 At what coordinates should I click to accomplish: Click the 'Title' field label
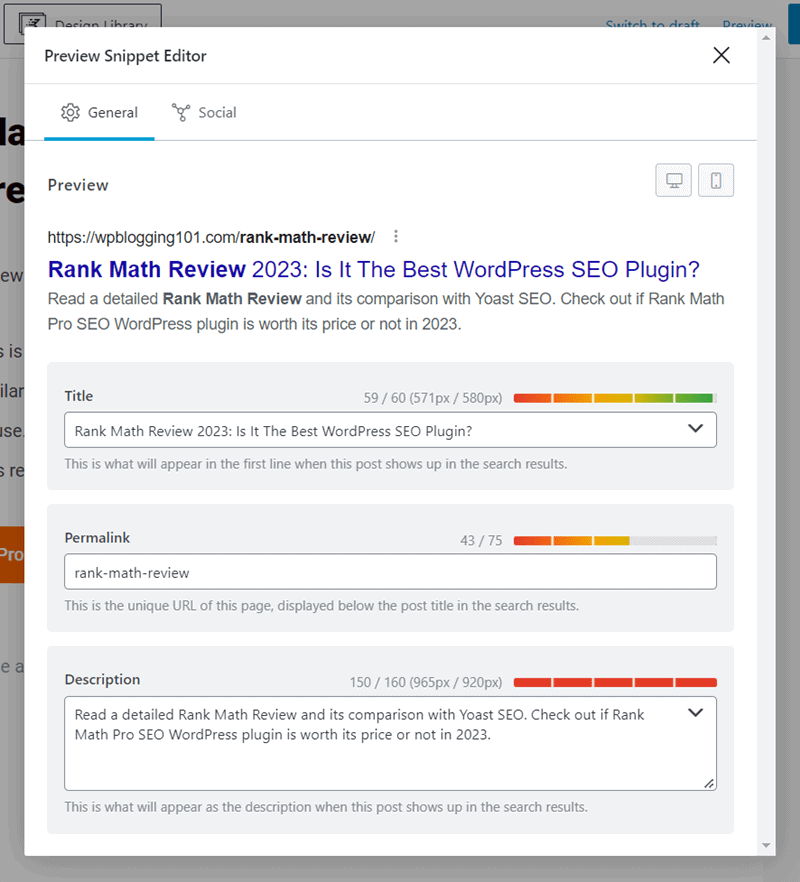(x=79, y=396)
